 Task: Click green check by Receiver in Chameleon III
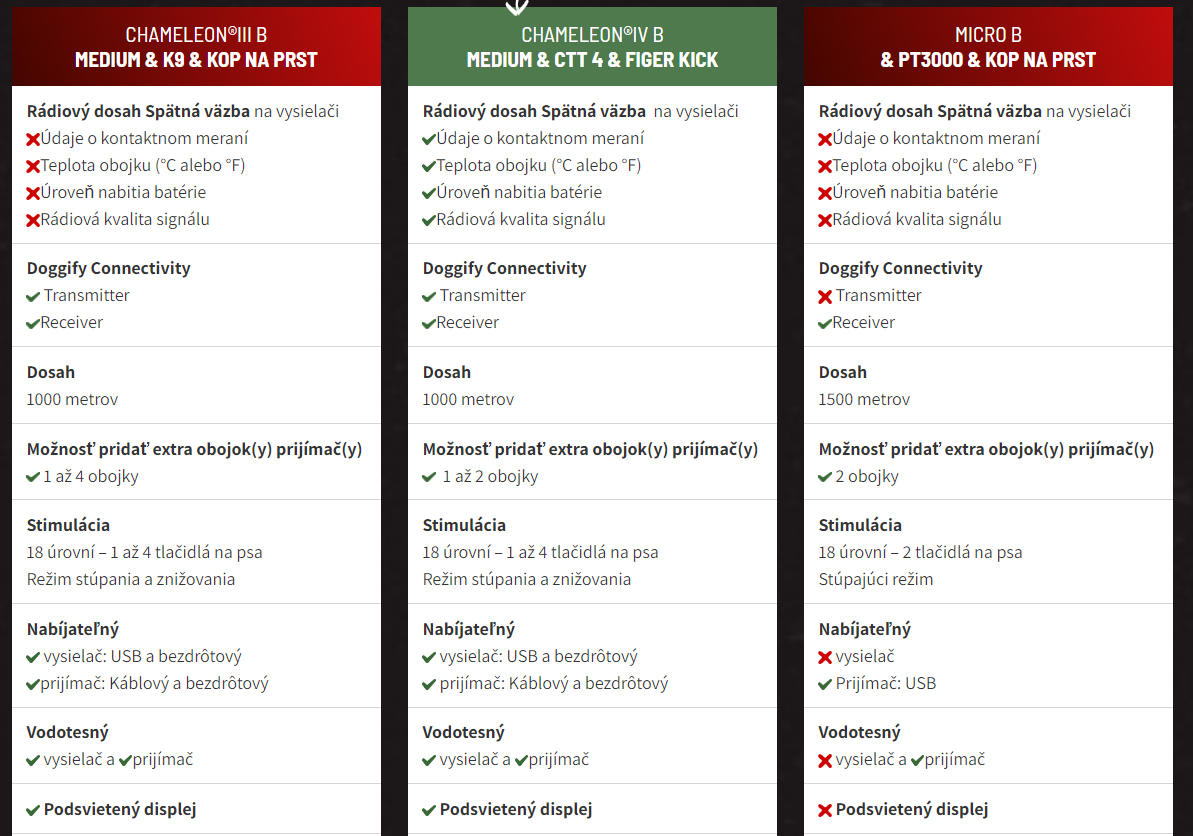(33, 323)
